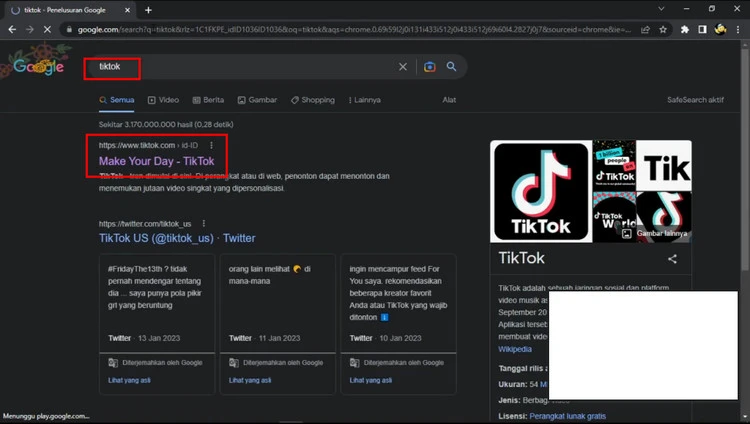Open large TikTok logo image
This screenshot has width=750, height=424.
tap(541, 191)
